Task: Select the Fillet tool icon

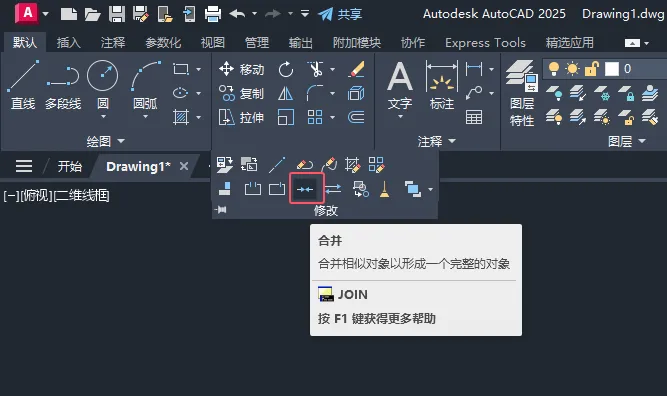Action: pos(315,93)
